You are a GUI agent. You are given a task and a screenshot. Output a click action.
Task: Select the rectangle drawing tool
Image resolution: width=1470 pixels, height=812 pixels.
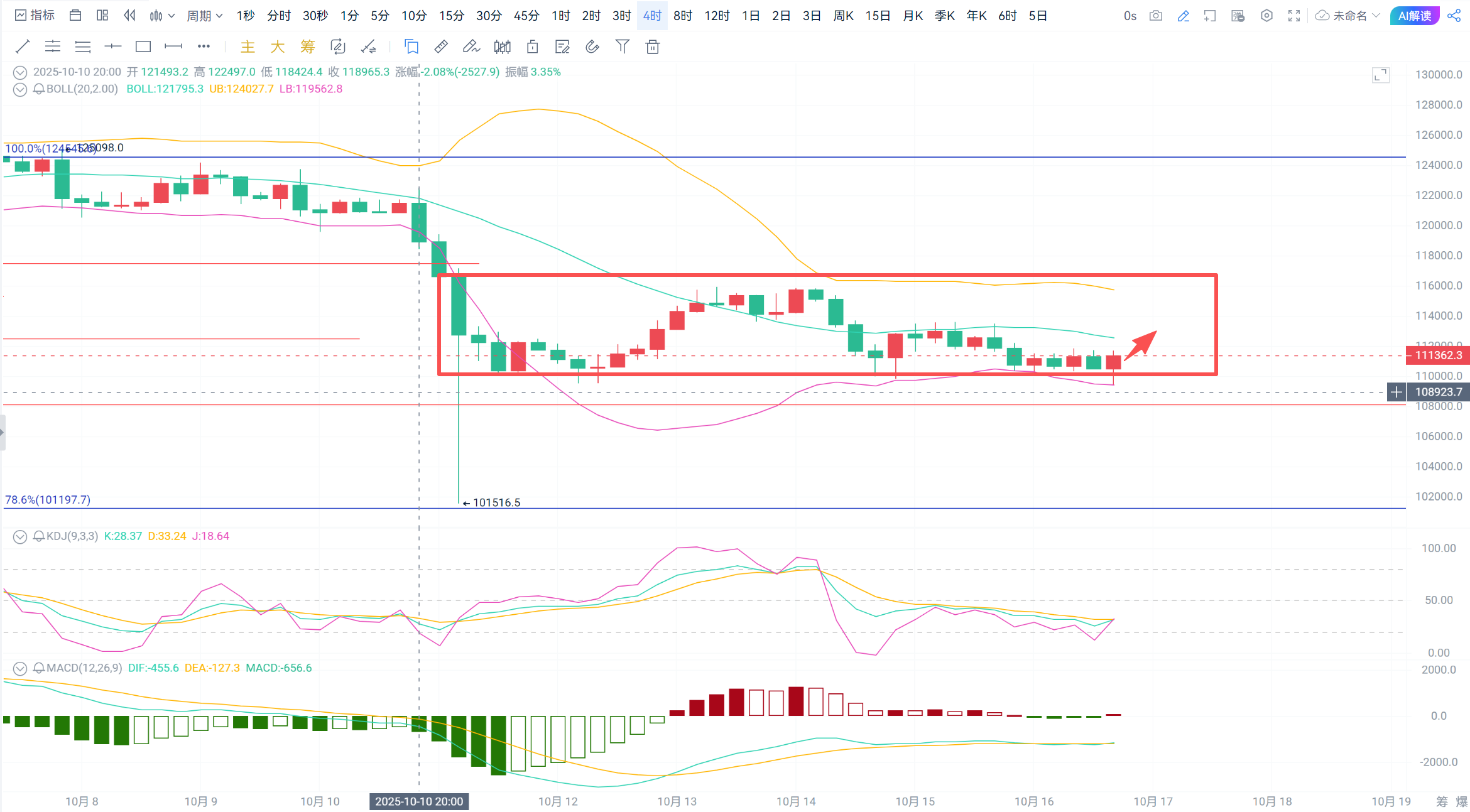143,46
